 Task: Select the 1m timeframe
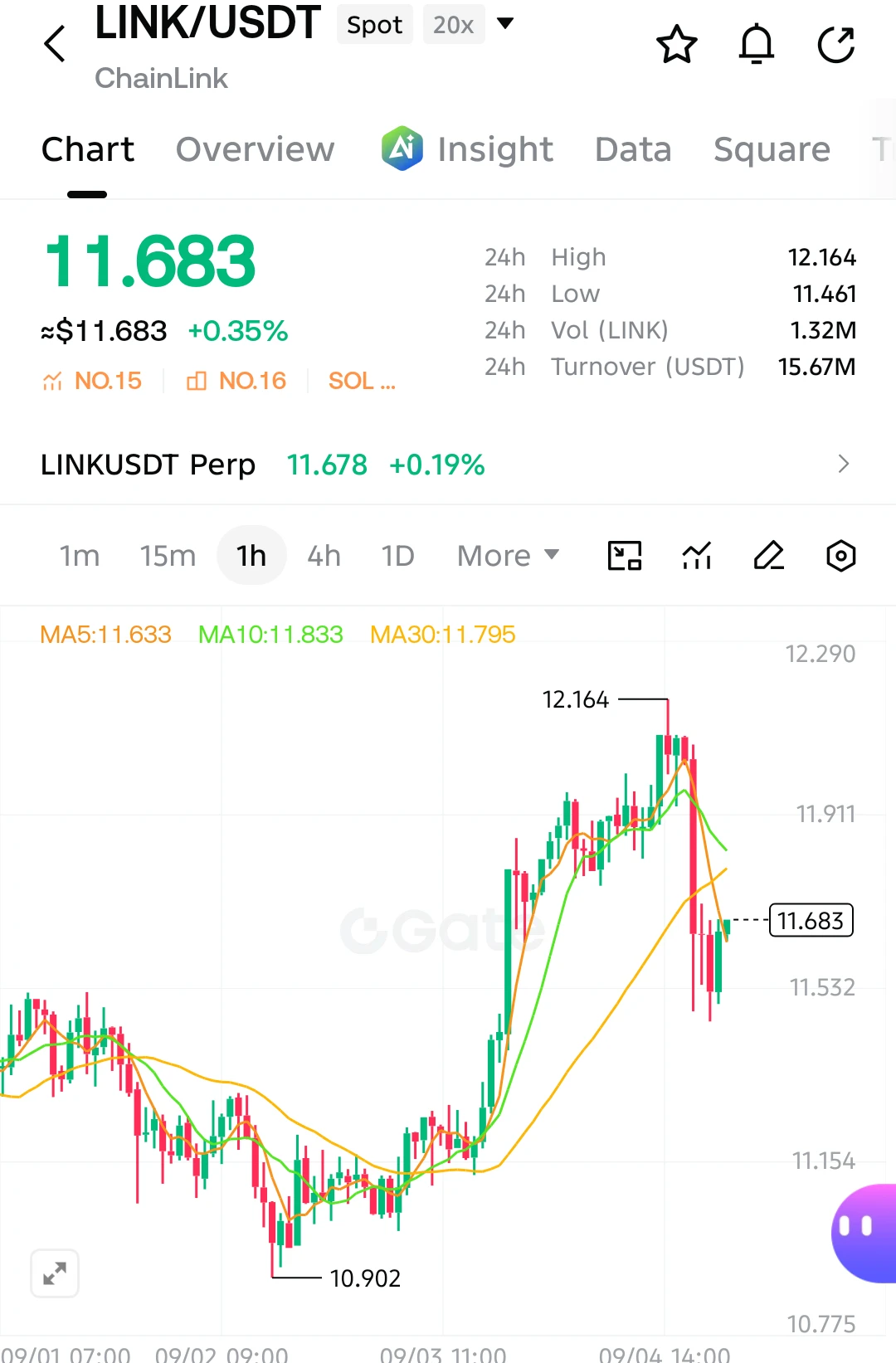(80, 555)
